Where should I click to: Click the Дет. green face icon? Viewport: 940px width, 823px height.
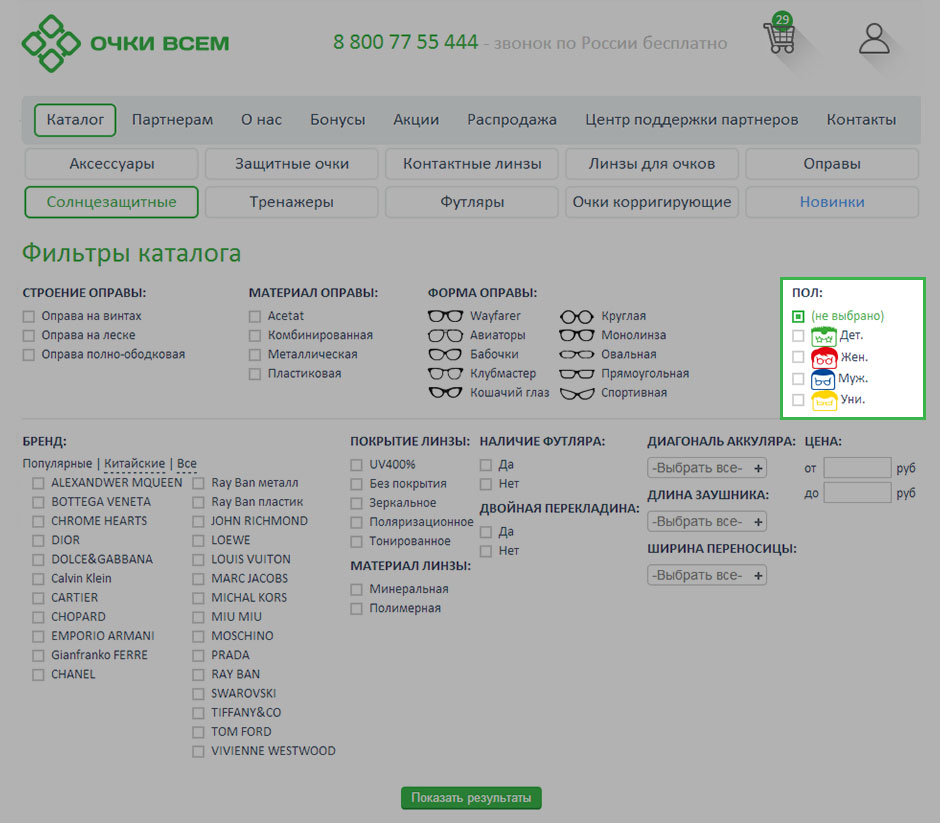pos(824,336)
